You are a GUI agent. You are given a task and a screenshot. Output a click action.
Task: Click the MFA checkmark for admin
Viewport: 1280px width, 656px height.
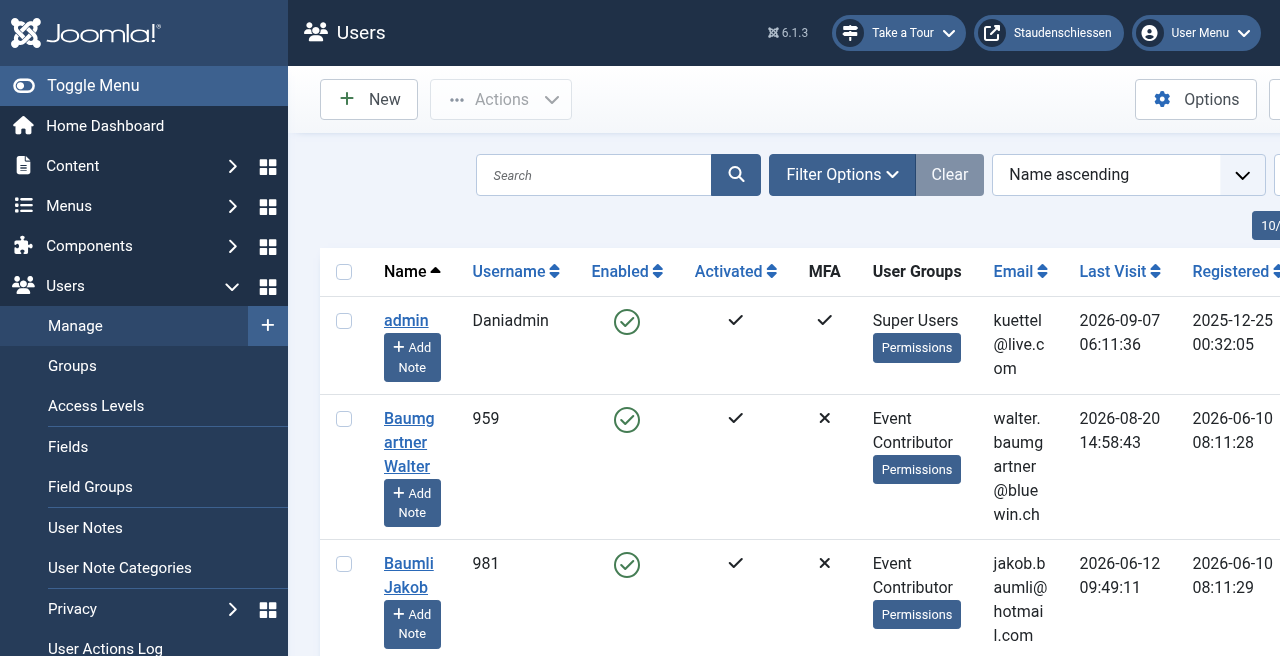coord(825,320)
